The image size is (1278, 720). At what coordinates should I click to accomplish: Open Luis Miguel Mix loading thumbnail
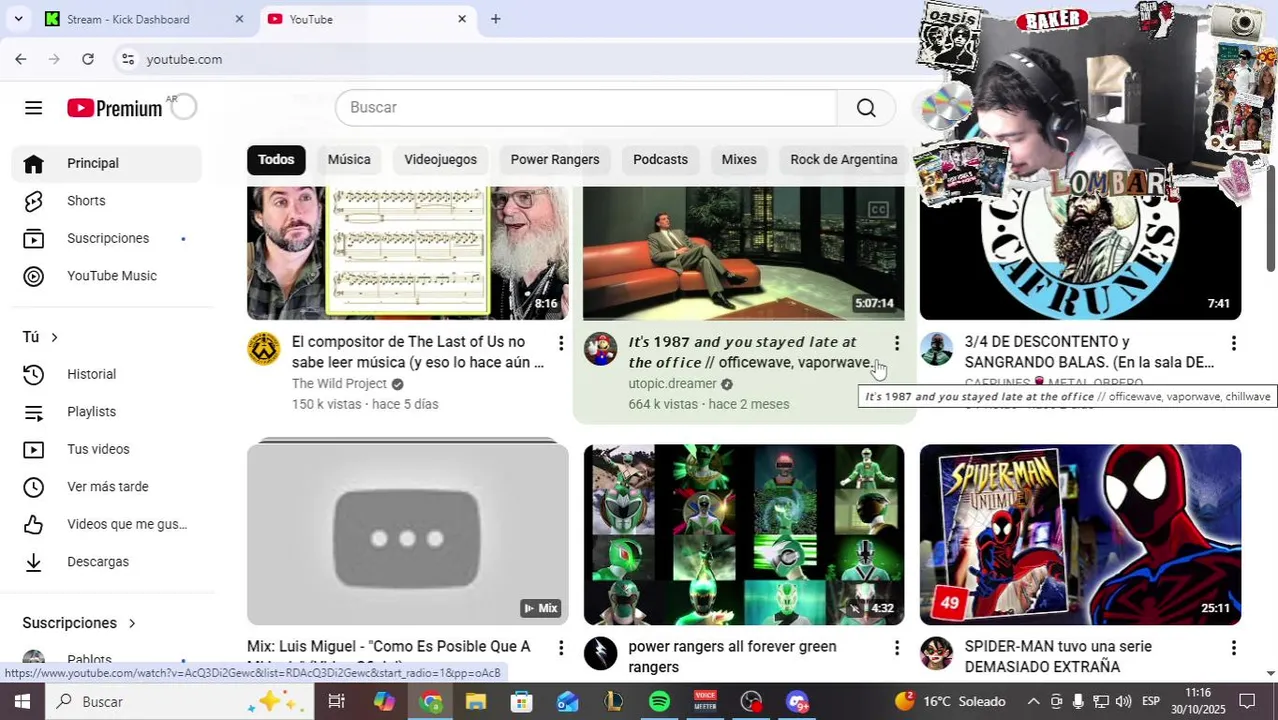[x=408, y=533]
